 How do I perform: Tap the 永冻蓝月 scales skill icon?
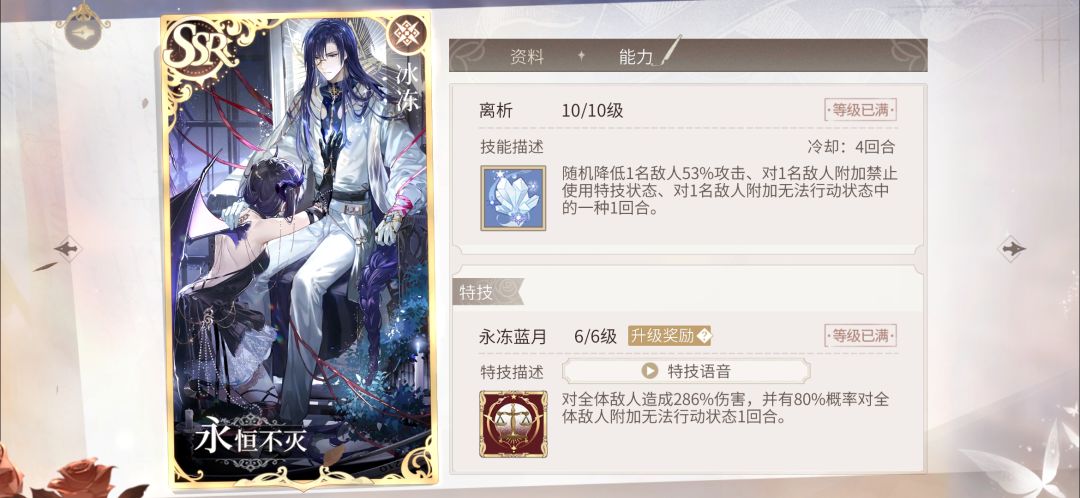tap(513, 424)
